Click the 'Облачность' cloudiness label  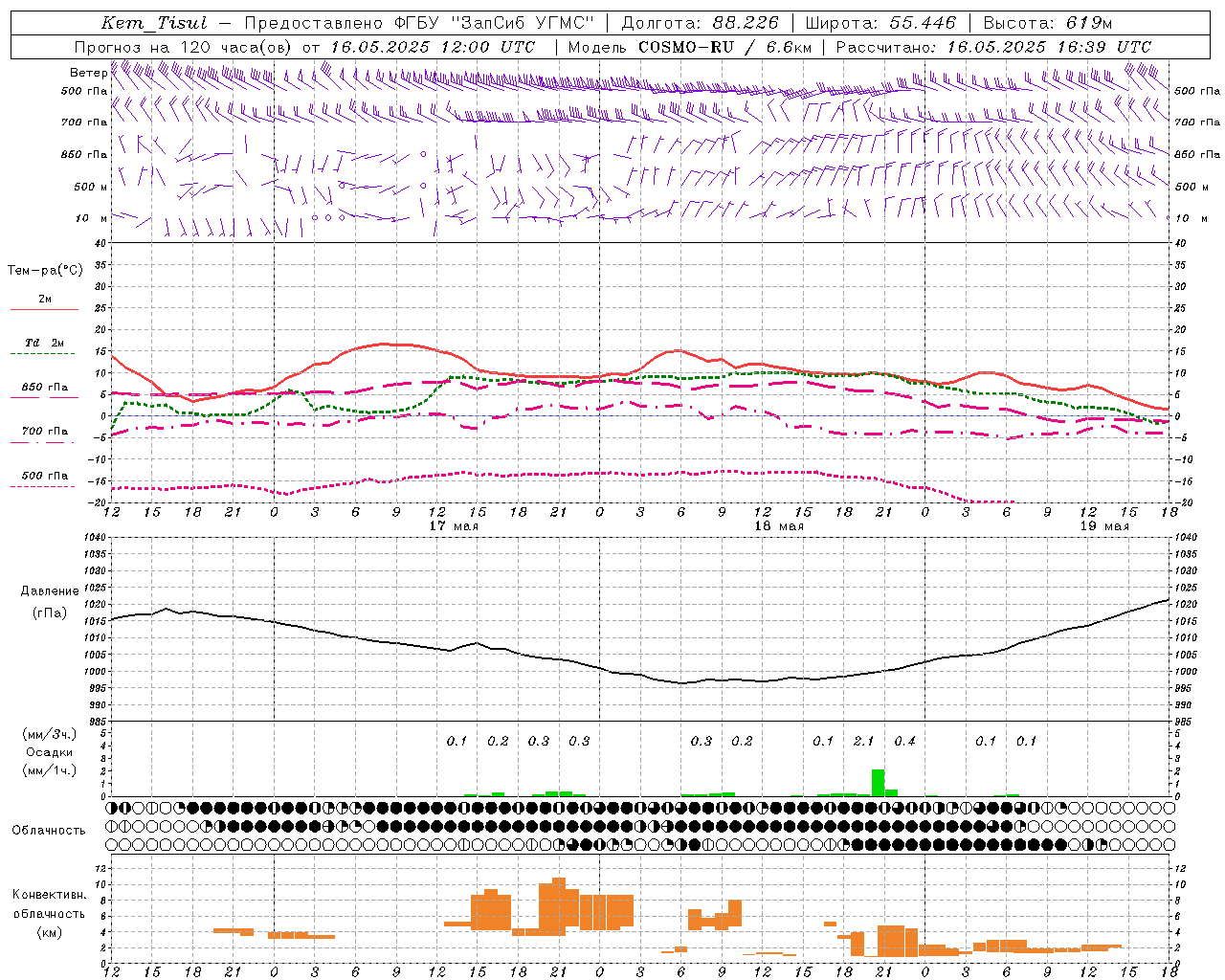point(49,831)
